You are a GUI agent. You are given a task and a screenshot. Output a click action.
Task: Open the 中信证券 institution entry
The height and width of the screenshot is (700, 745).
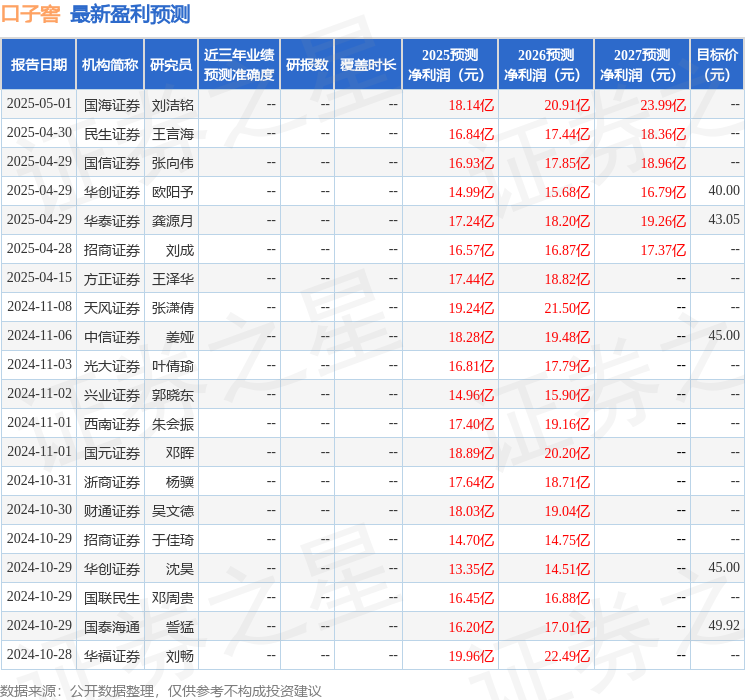pos(111,336)
